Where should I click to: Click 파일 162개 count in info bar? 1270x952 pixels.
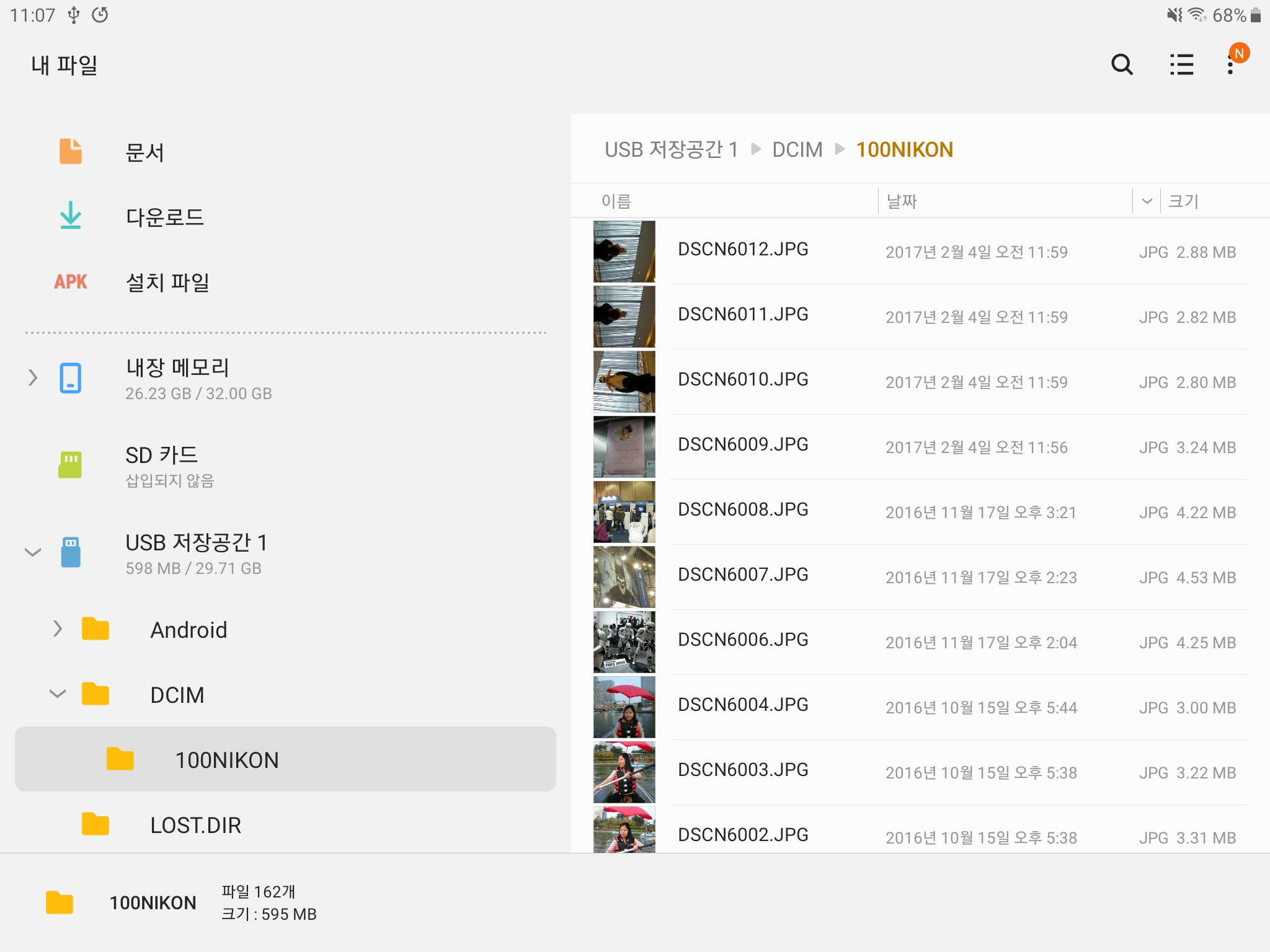[x=259, y=891]
